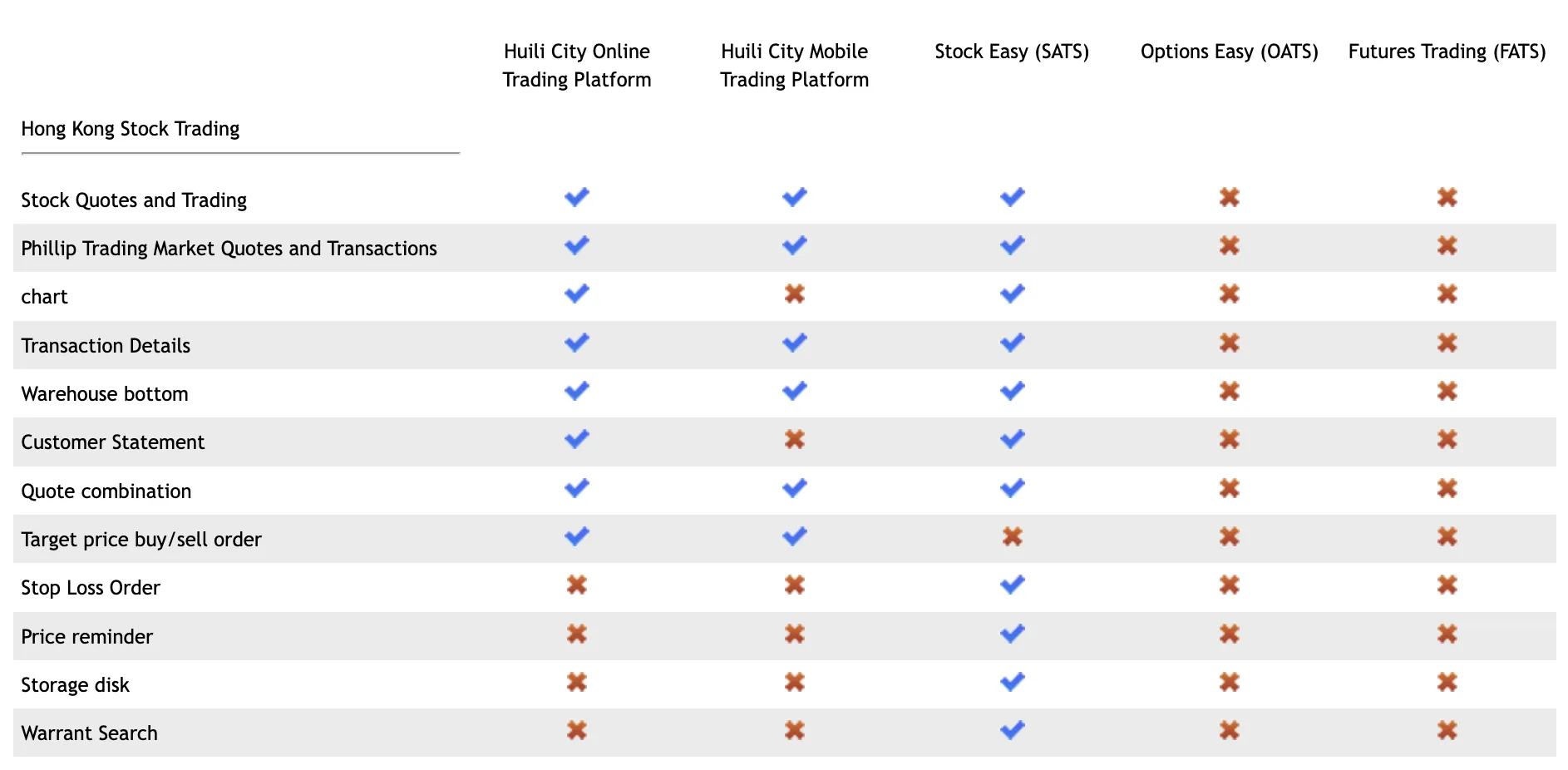Click the Warrant Search row label
This screenshot has height=770, width=1568.
tap(89, 733)
